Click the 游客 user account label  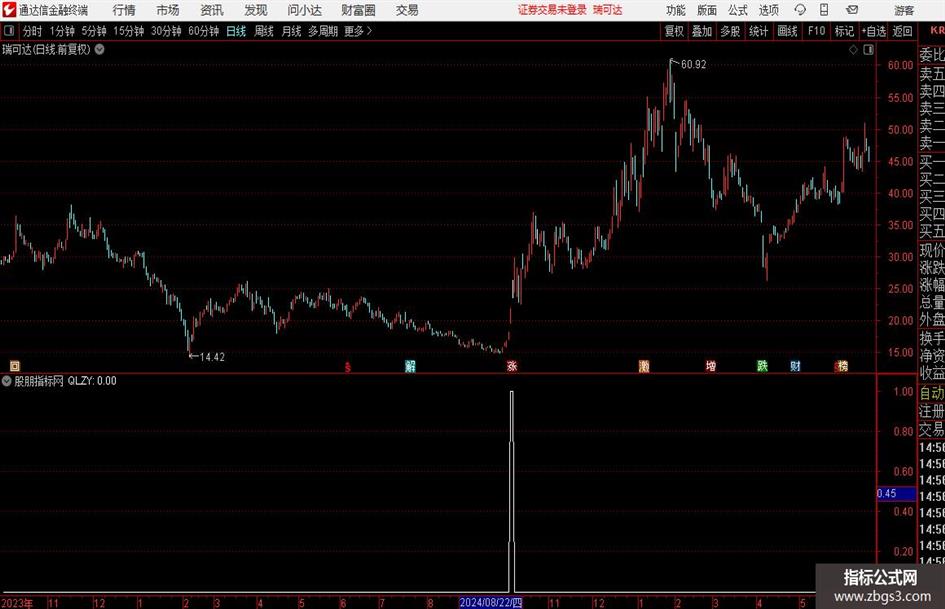pos(904,10)
